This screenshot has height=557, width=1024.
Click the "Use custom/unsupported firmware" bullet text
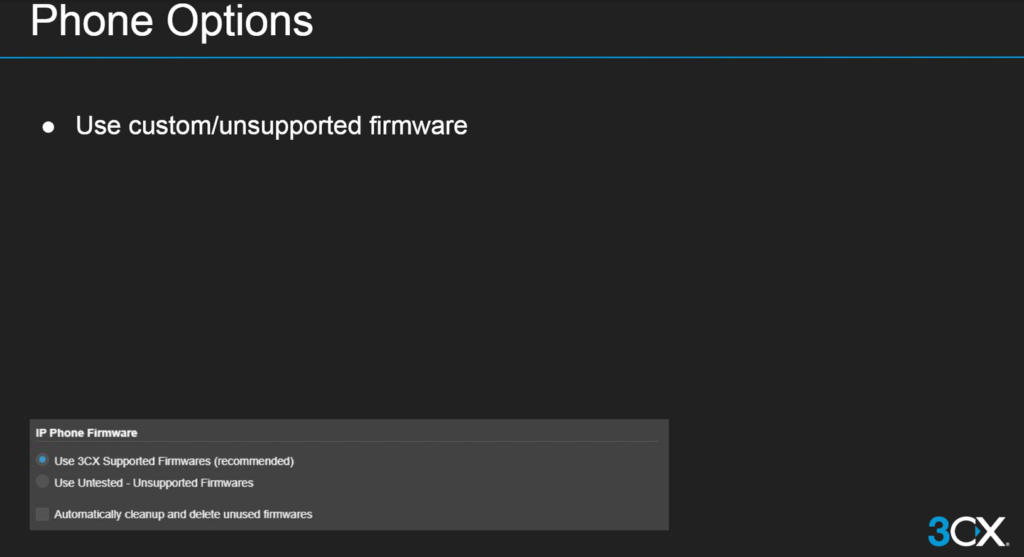pos(271,127)
